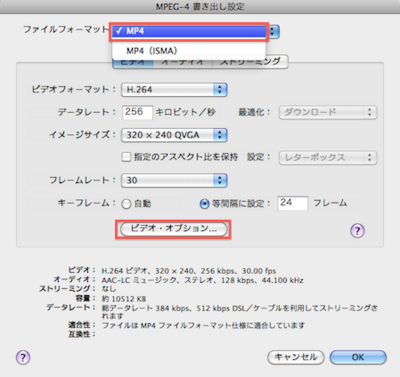
Task: Click the keyframe interval 24 field
Action: [293, 203]
